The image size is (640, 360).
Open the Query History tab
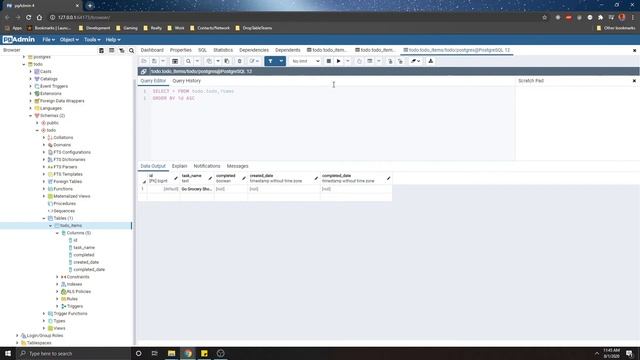click(x=187, y=81)
